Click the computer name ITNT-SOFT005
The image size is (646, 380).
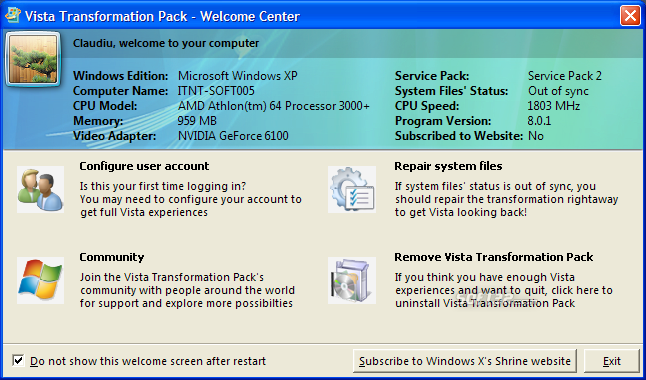pyautogui.click(x=216, y=91)
